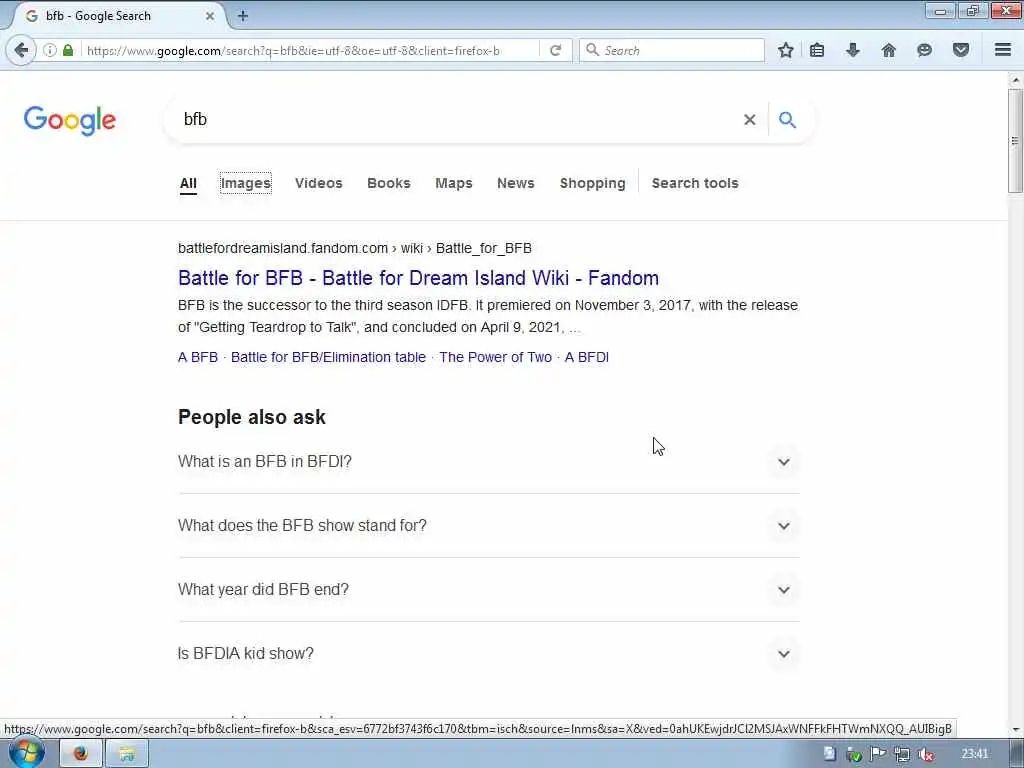This screenshot has height=768, width=1024.
Task: Switch to Shopping results tab
Action: tap(592, 184)
